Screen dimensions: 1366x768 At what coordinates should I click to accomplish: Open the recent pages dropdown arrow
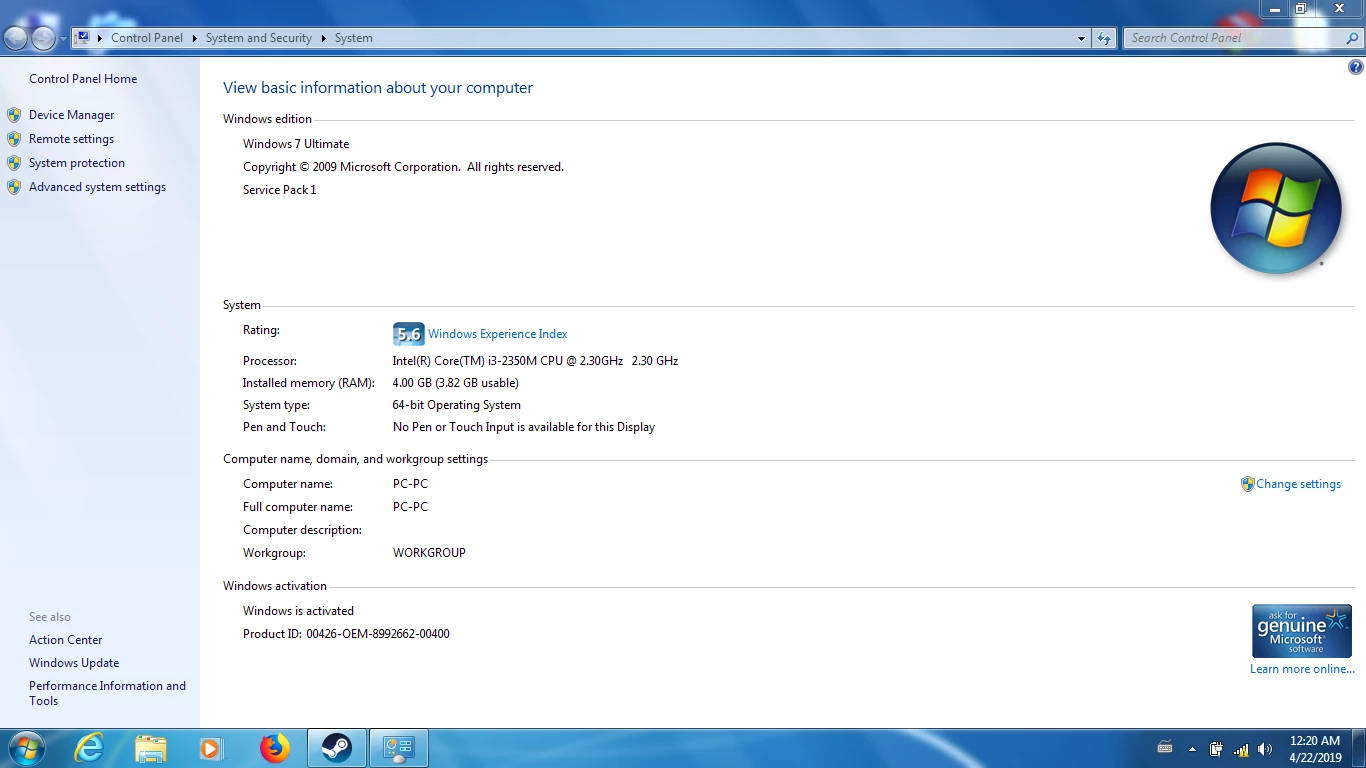tap(63, 39)
